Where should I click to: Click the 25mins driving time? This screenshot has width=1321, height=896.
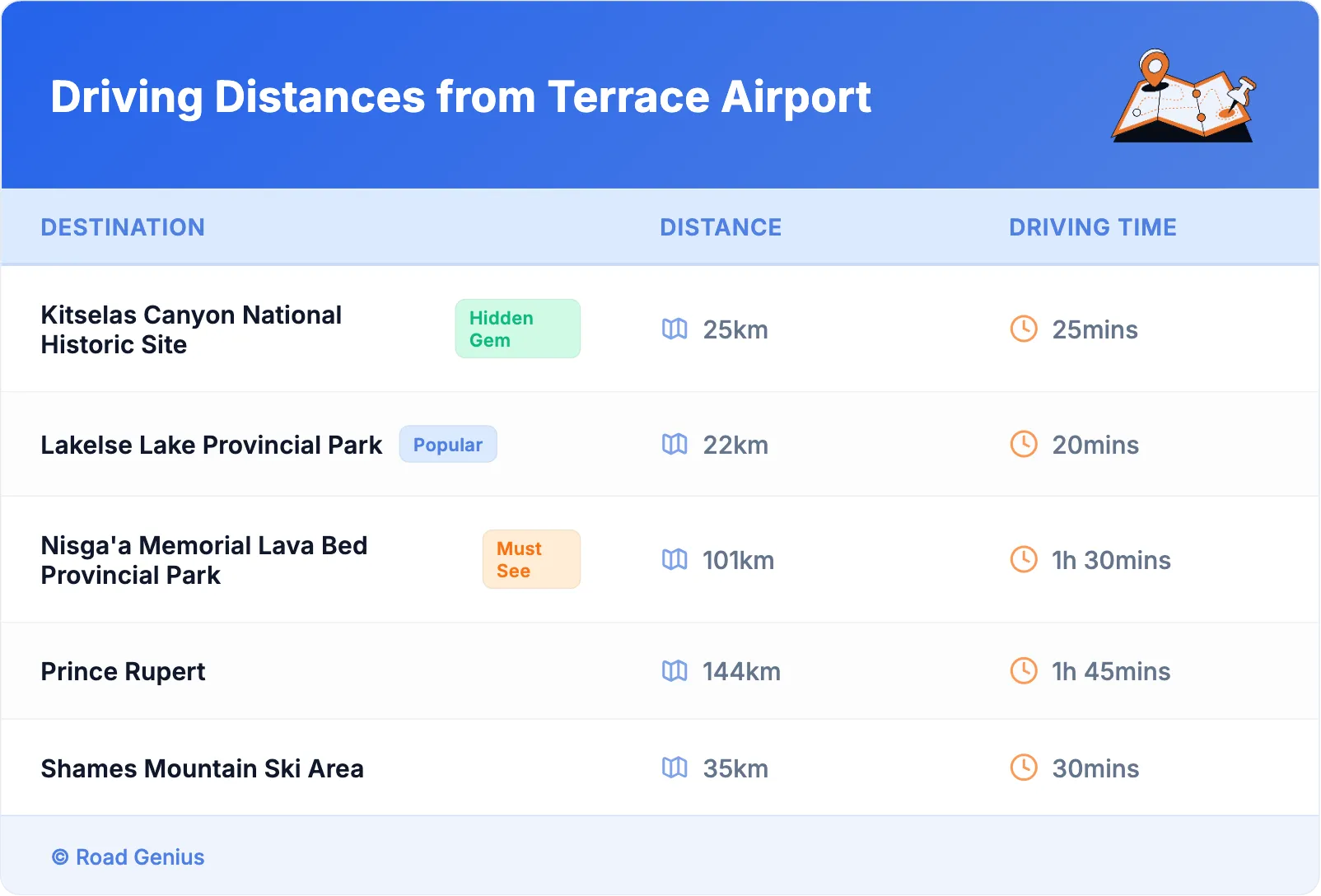(x=1095, y=330)
